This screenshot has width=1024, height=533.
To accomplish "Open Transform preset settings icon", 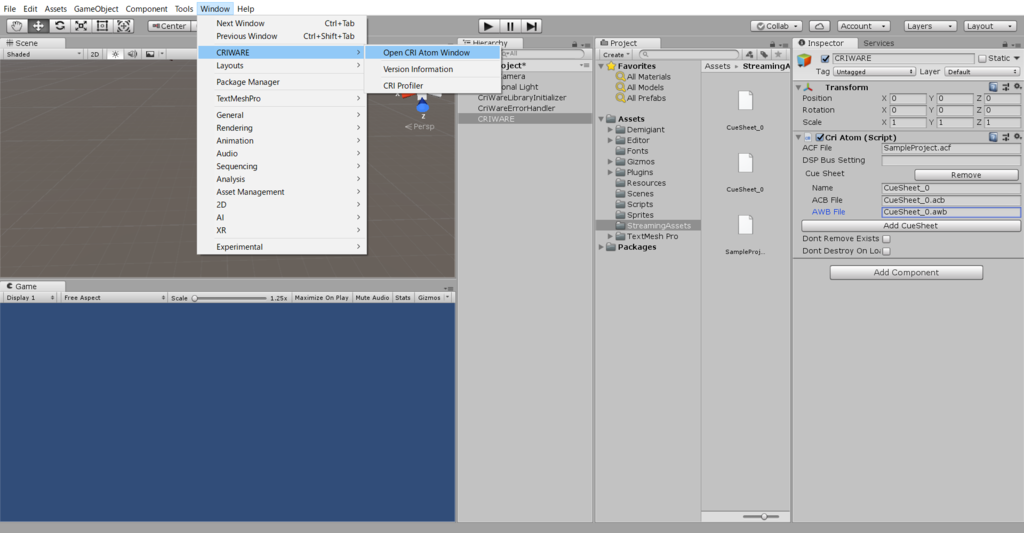I will tap(1006, 87).
